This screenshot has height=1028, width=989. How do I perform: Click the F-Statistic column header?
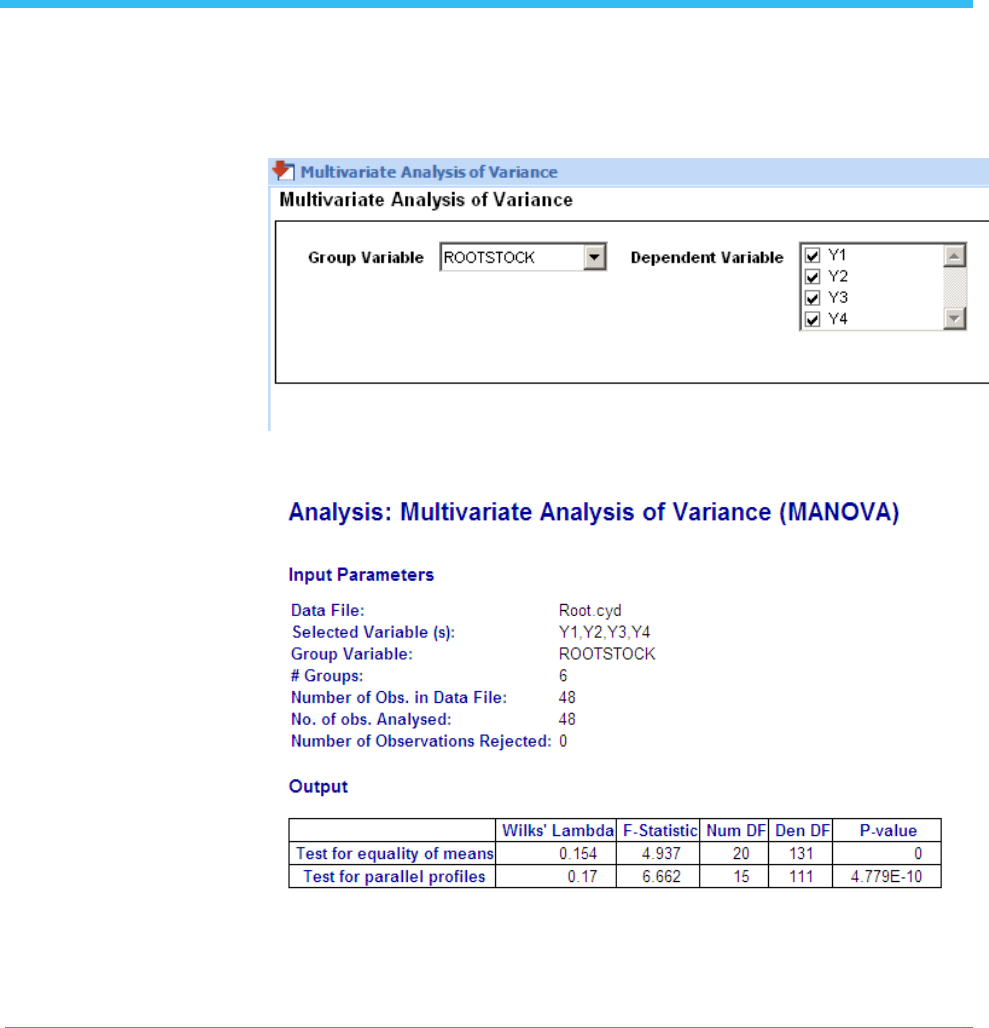(x=658, y=831)
